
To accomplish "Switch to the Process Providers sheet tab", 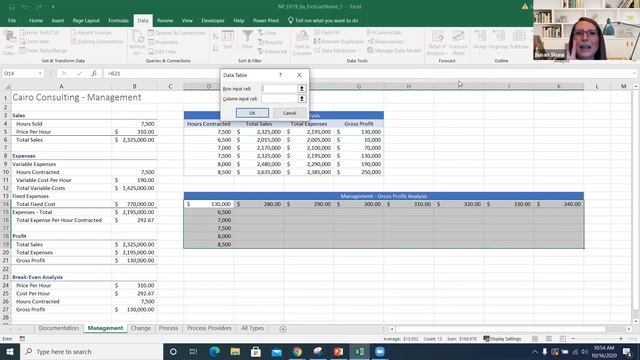I will pos(209,328).
